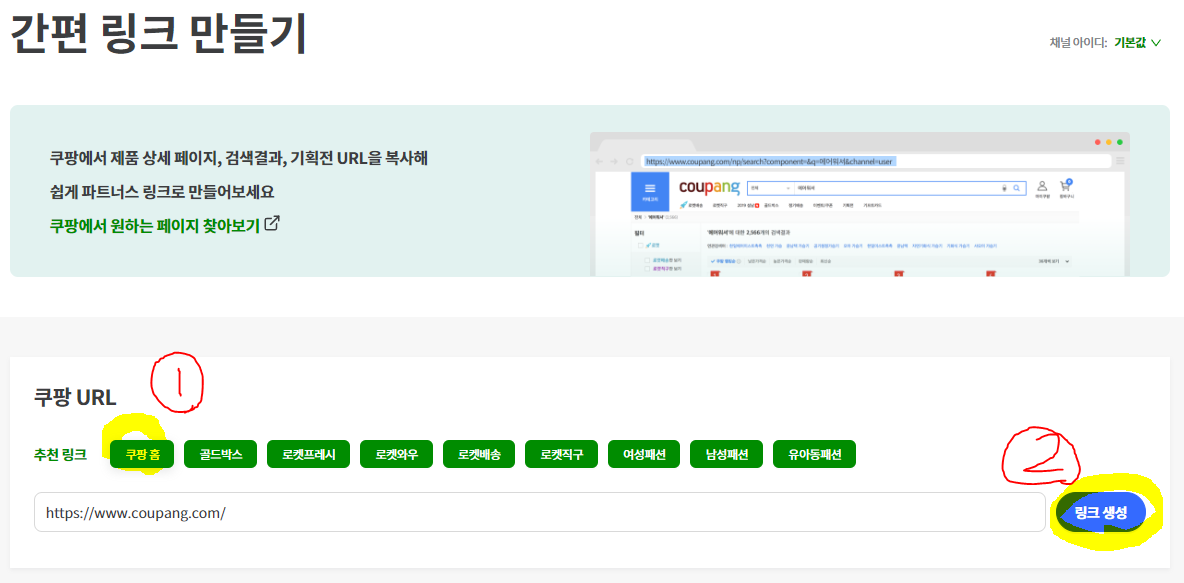Click the 추천 링크 label
The width and height of the screenshot is (1184, 583).
click(x=60, y=455)
